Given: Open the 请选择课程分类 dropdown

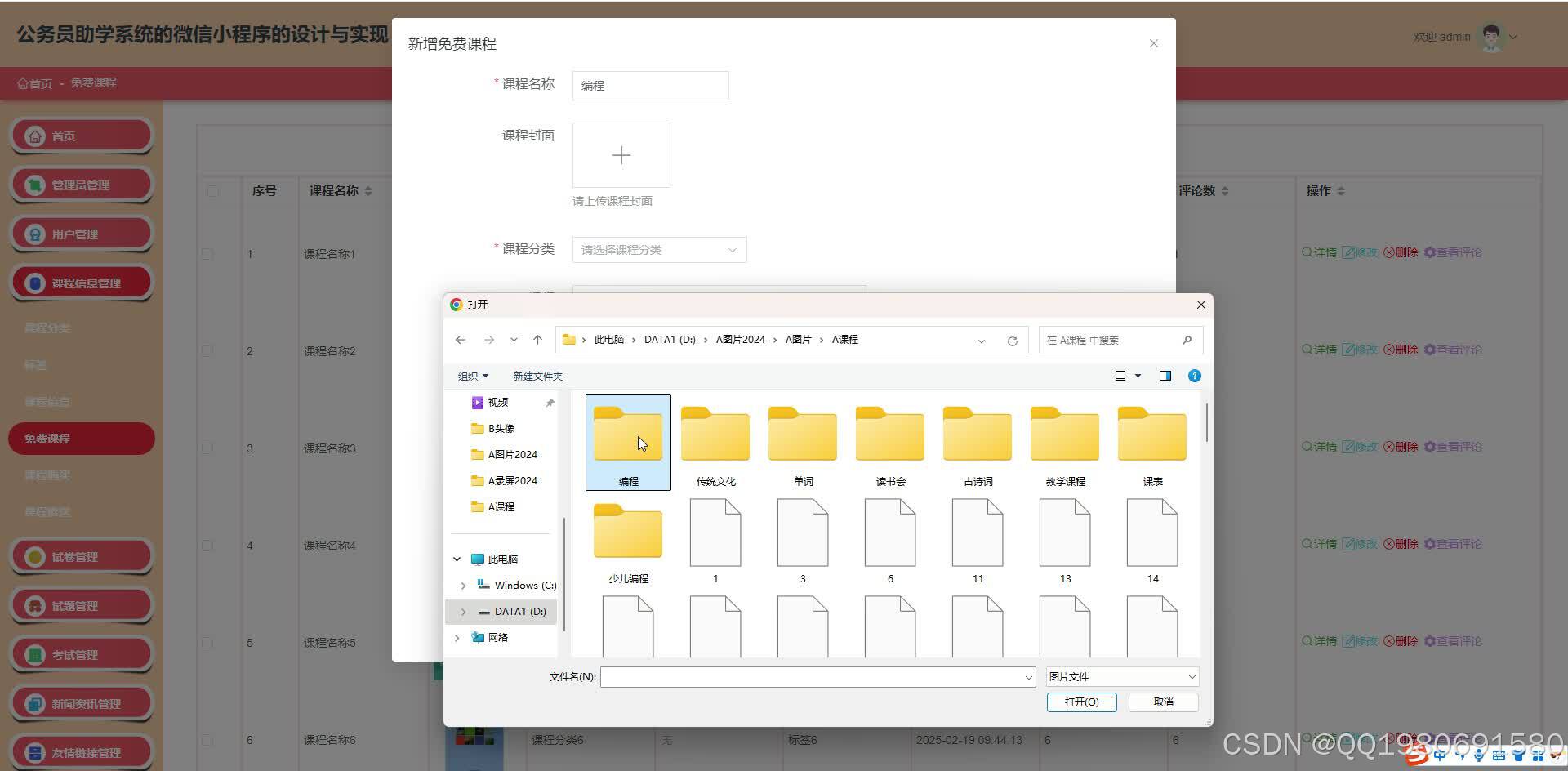Looking at the screenshot, I should (658, 249).
